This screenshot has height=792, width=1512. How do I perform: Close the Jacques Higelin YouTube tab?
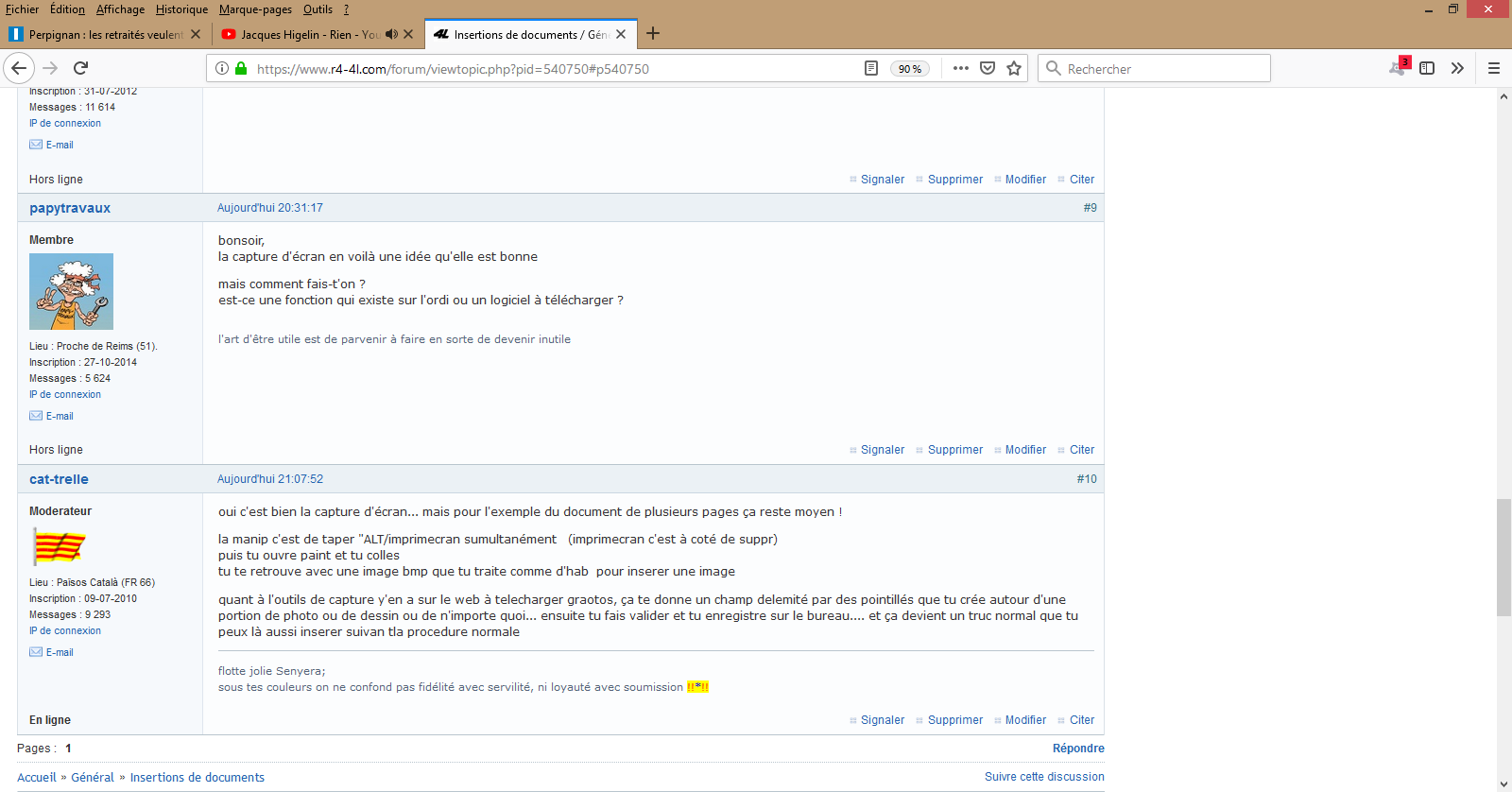408,34
